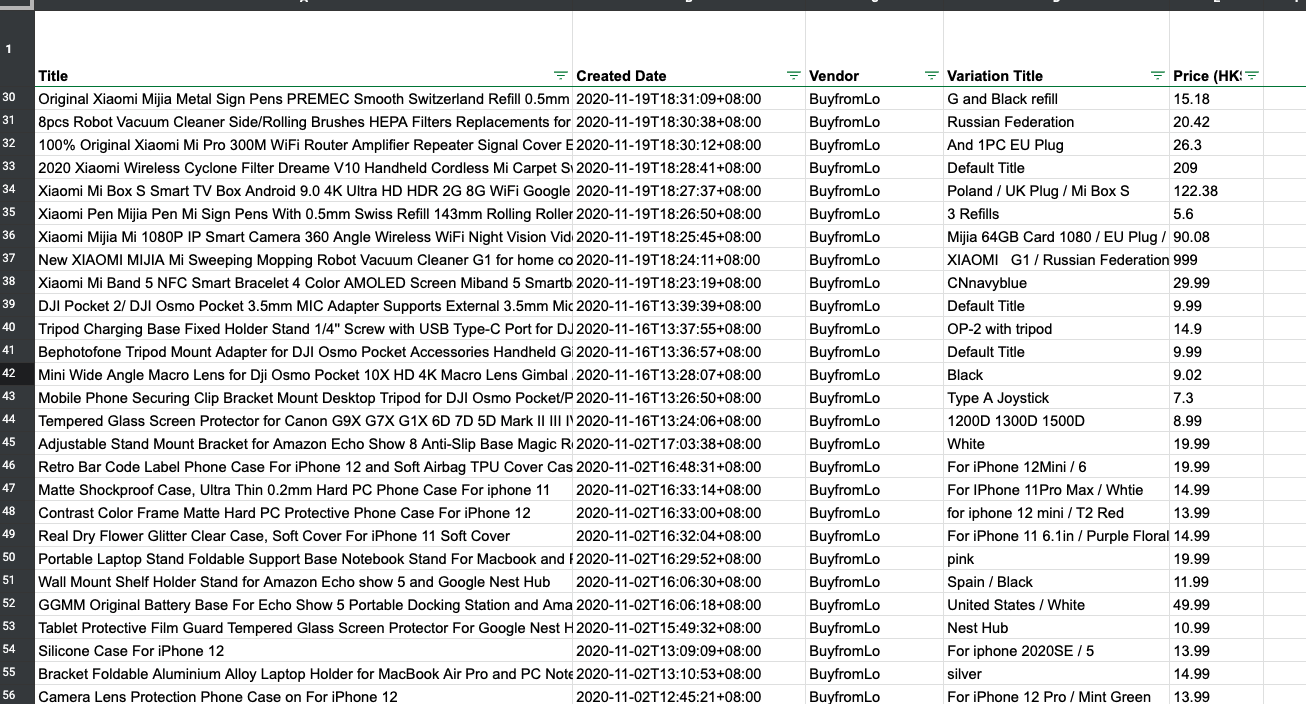Select the Type A Joystick variation cell

[x=1056, y=398]
